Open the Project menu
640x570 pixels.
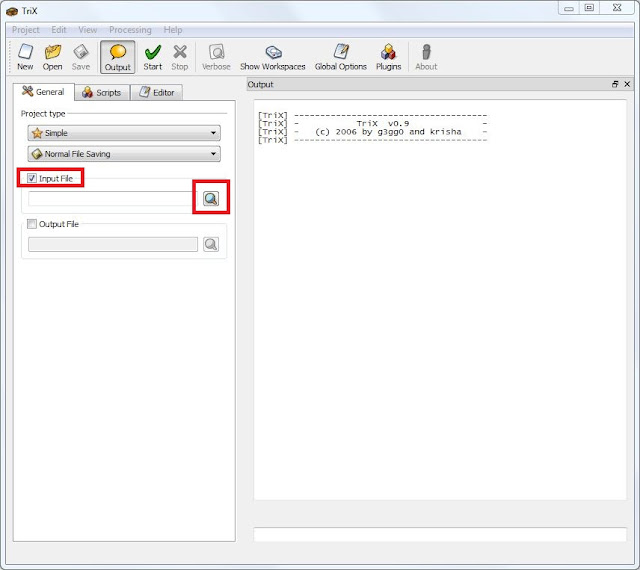point(26,30)
